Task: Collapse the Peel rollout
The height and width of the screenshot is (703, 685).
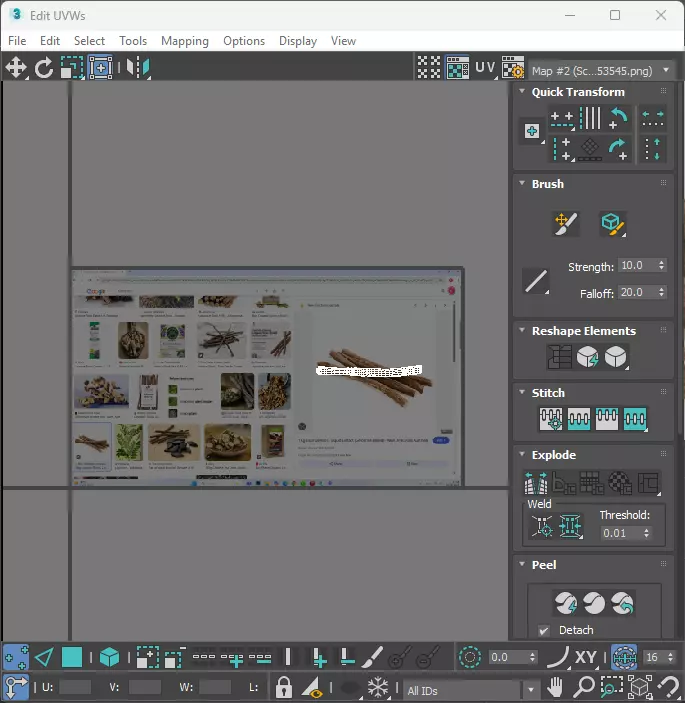Action: tap(522, 564)
